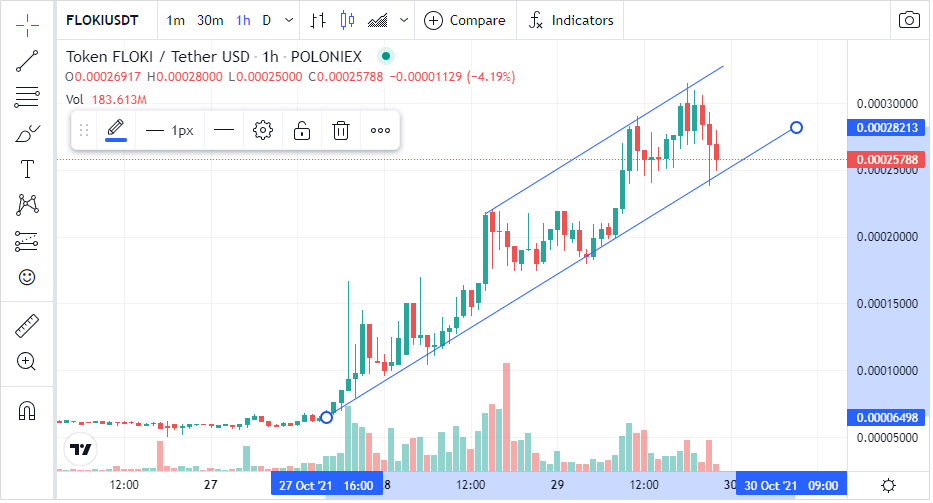Click the Compare button
The height and width of the screenshot is (503, 933).
465,20
